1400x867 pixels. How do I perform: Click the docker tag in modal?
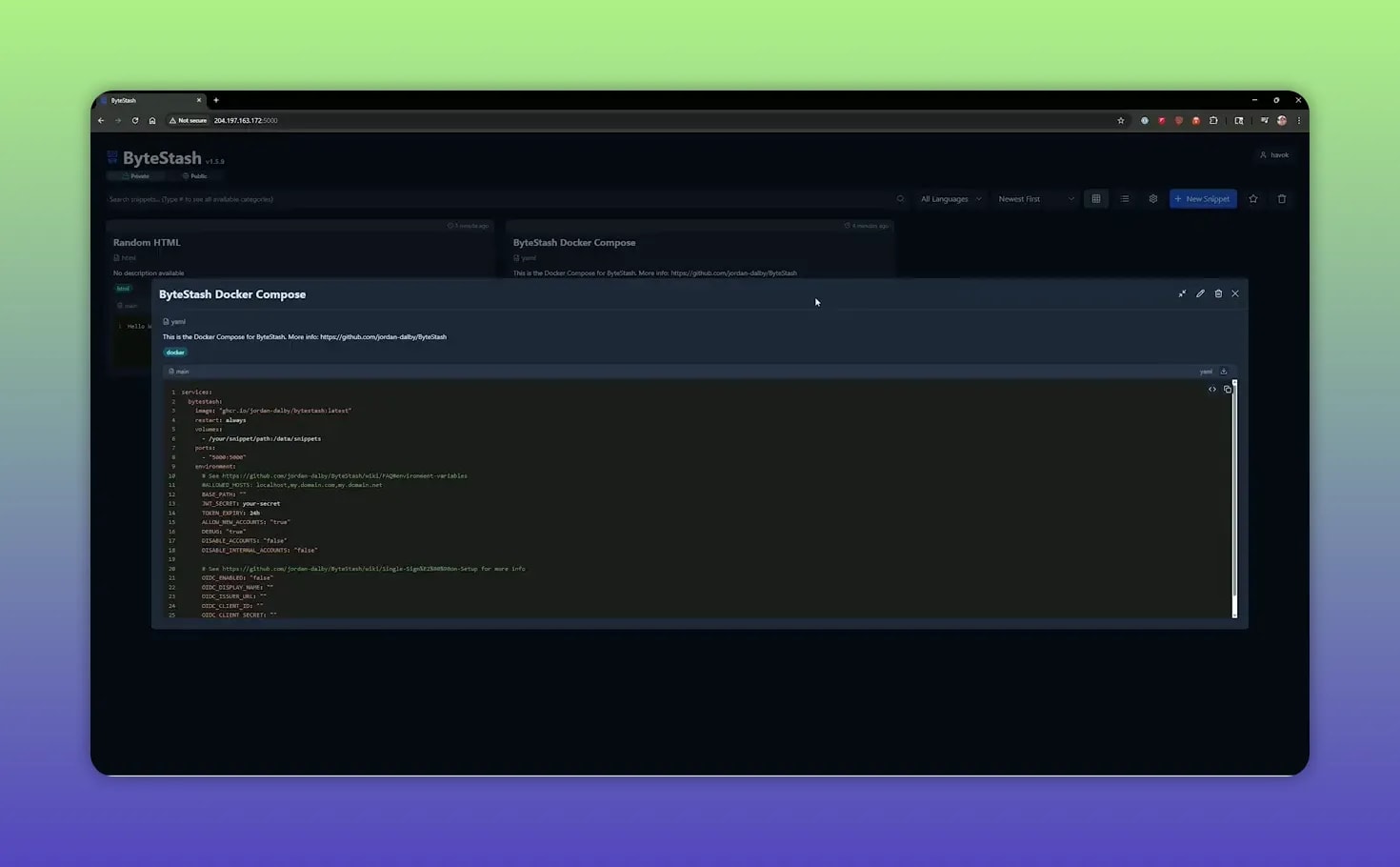tap(175, 353)
